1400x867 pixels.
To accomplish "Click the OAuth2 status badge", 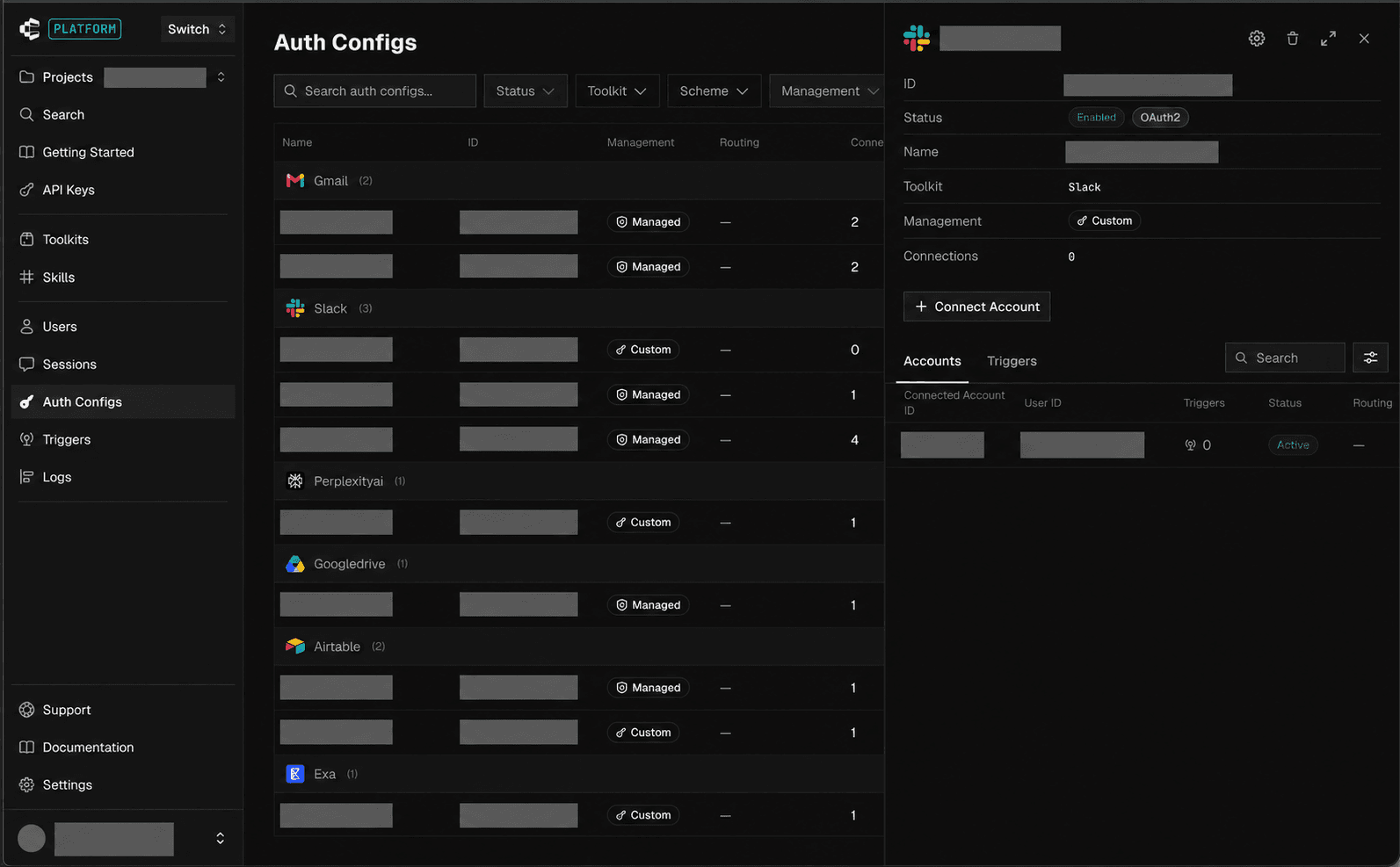I will point(1160,118).
